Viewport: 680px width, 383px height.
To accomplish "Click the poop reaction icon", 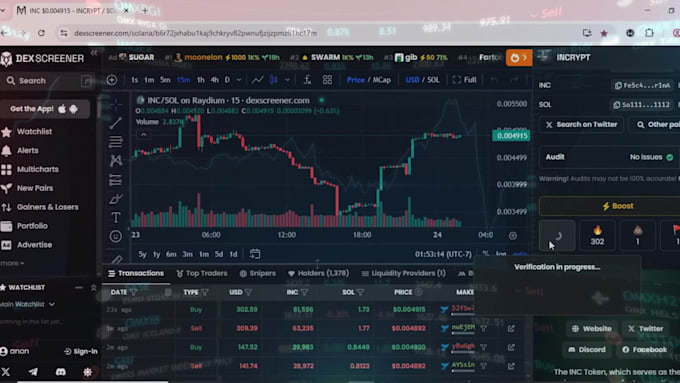I will click(x=638, y=236).
